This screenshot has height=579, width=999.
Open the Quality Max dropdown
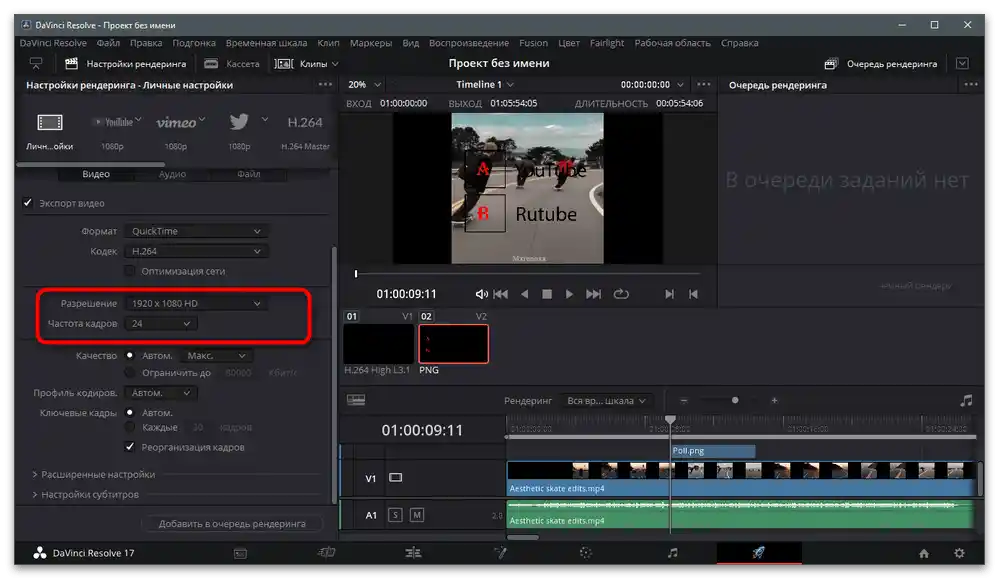pos(217,355)
